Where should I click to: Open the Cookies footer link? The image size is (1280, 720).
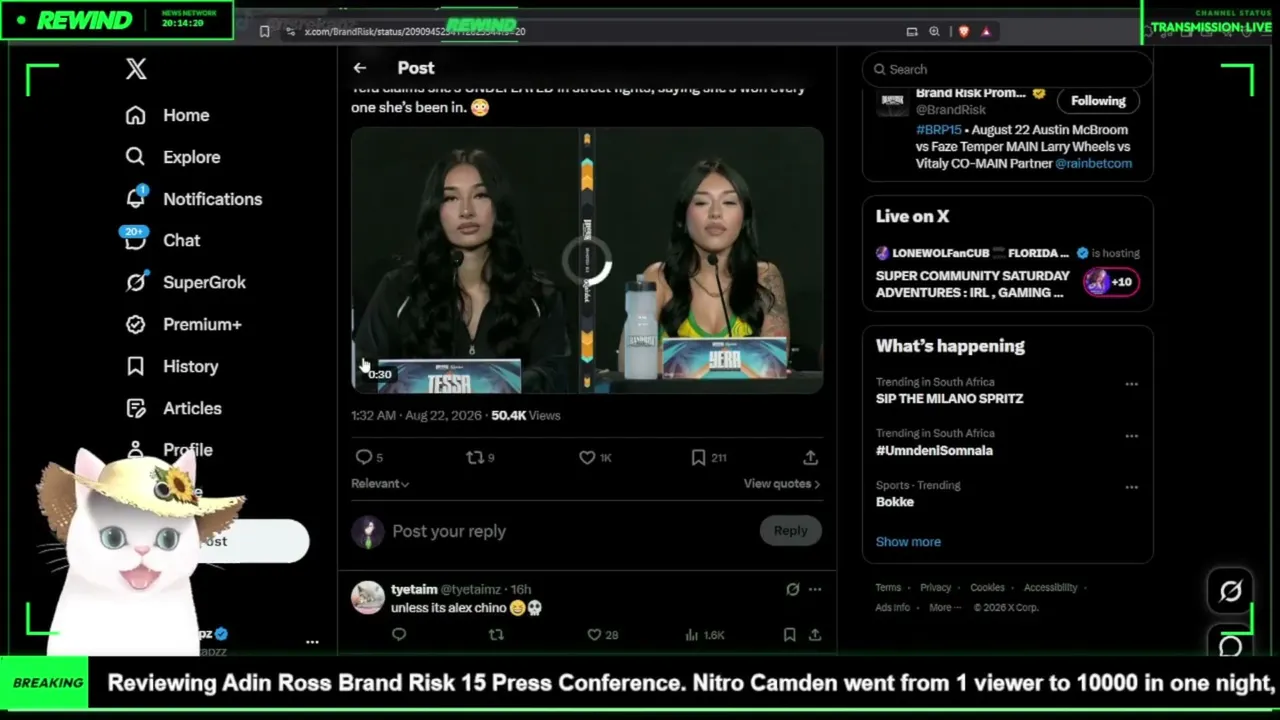click(x=987, y=587)
